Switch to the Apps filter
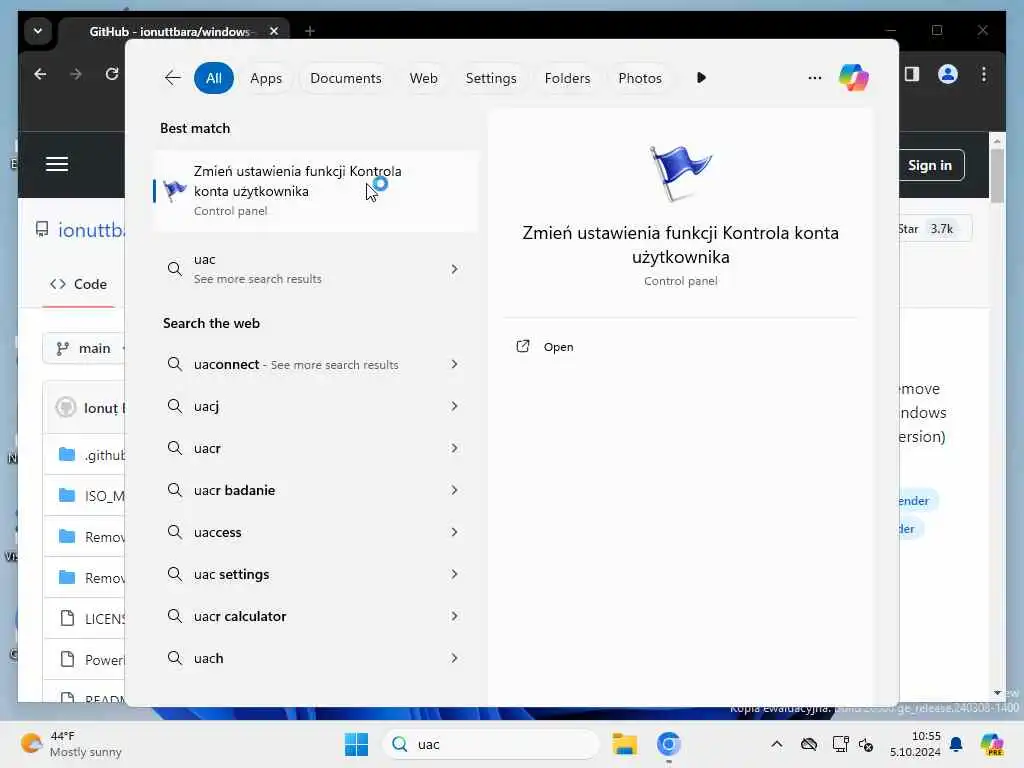This screenshot has width=1024, height=768. 266,78
